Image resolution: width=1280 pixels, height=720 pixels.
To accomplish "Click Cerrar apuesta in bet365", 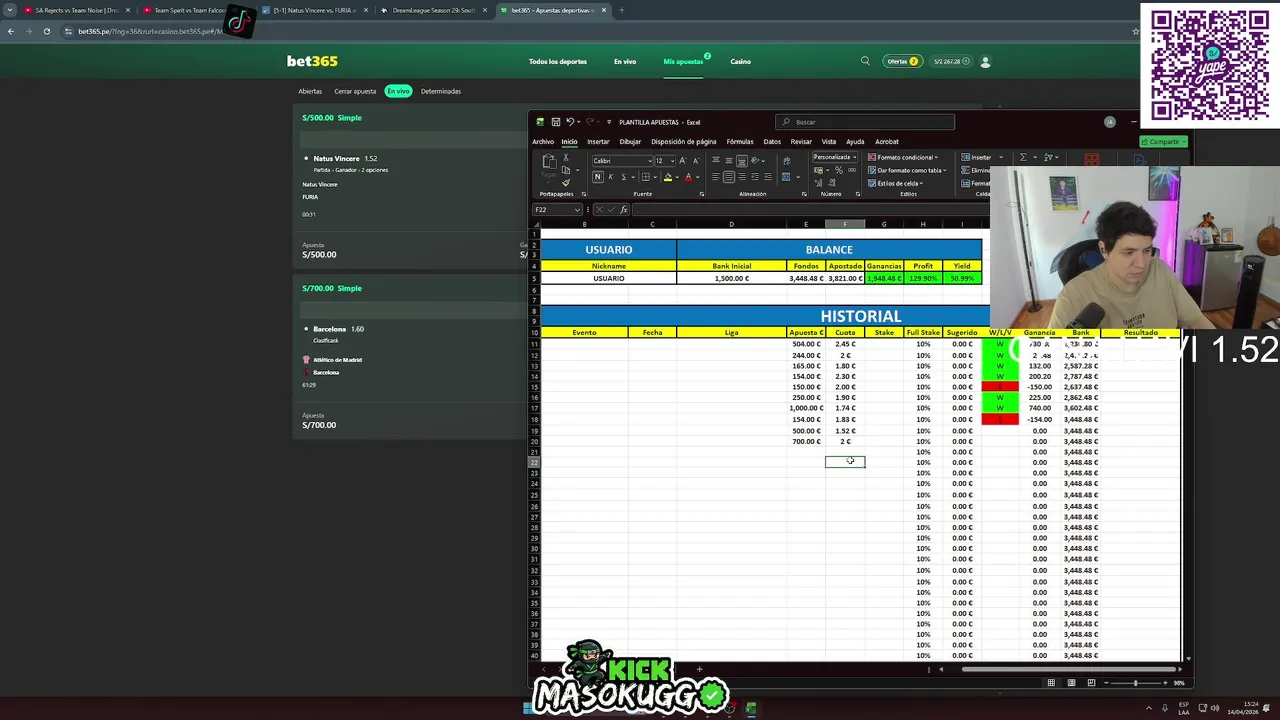I will (355, 91).
